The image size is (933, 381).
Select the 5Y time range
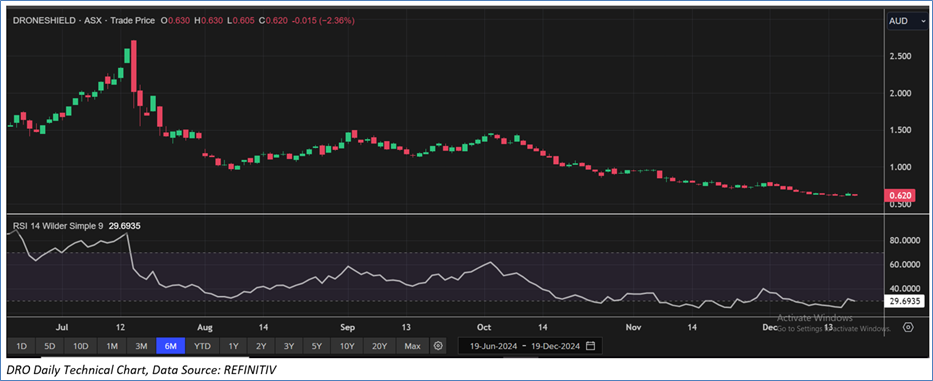tap(317, 346)
